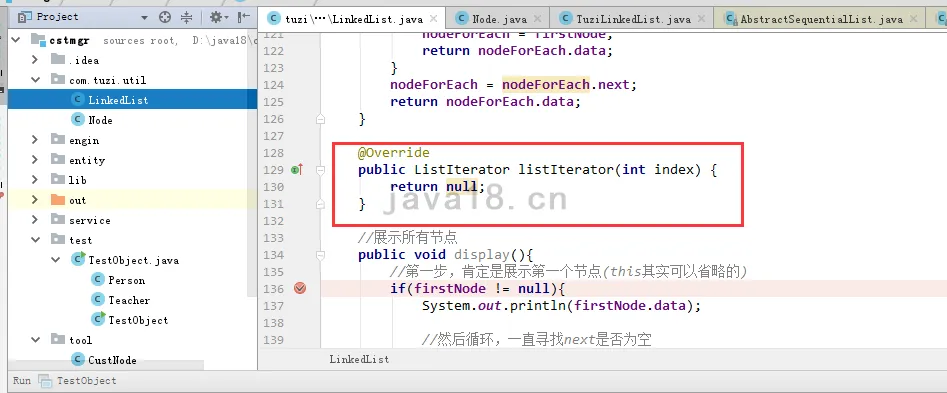947x393 pixels.
Task: Toggle the fold end marker on line 126
Action: (321, 119)
